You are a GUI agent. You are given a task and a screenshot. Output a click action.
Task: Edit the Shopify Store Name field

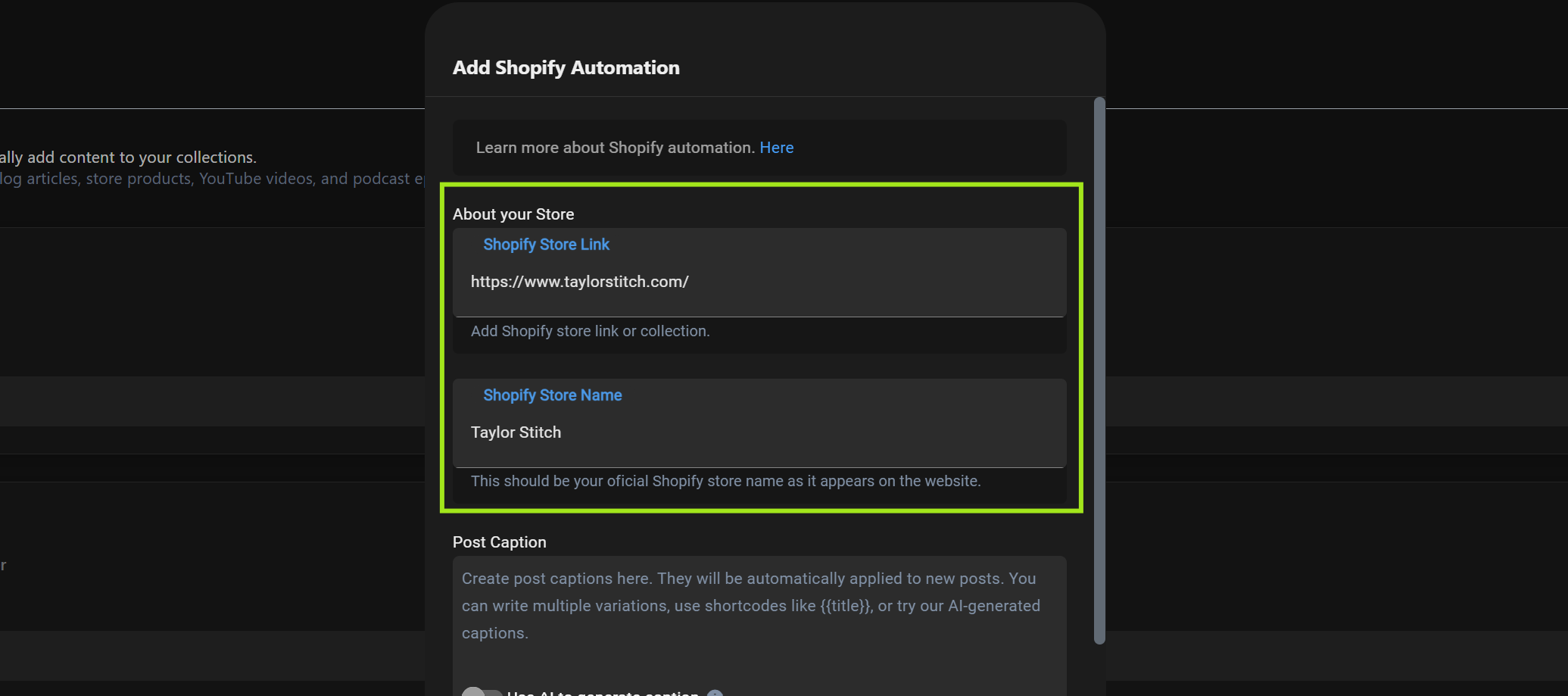point(759,423)
